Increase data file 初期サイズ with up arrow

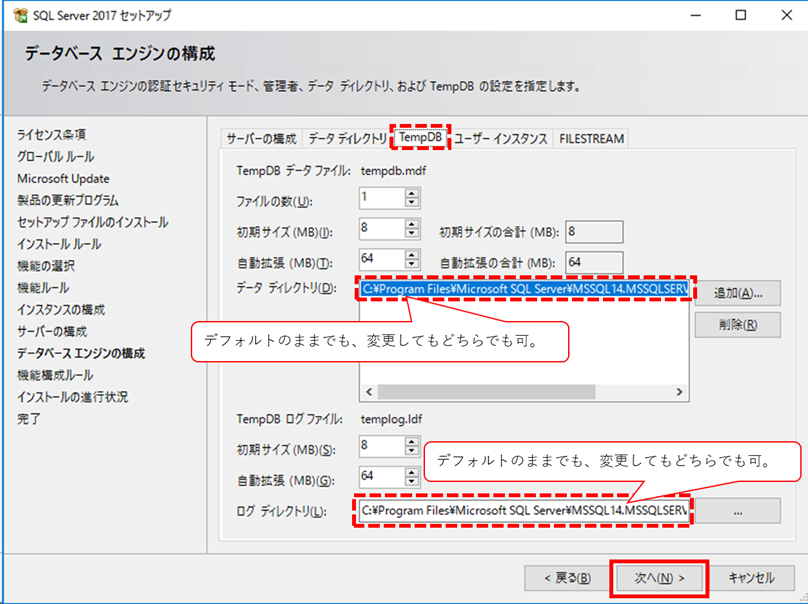pyautogui.click(x=412, y=224)
